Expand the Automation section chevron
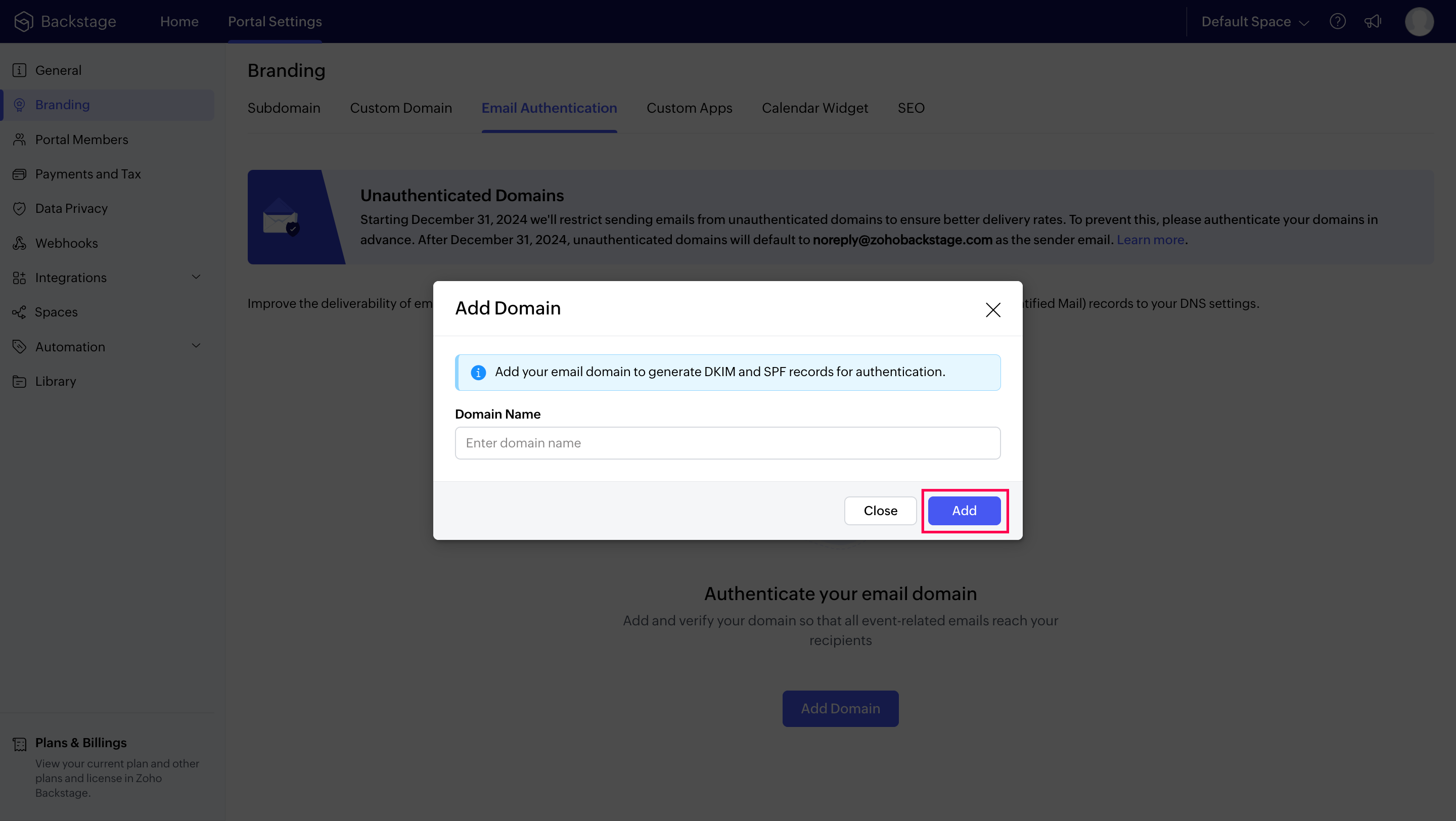1456x821 pixels. tap(196, 346)
